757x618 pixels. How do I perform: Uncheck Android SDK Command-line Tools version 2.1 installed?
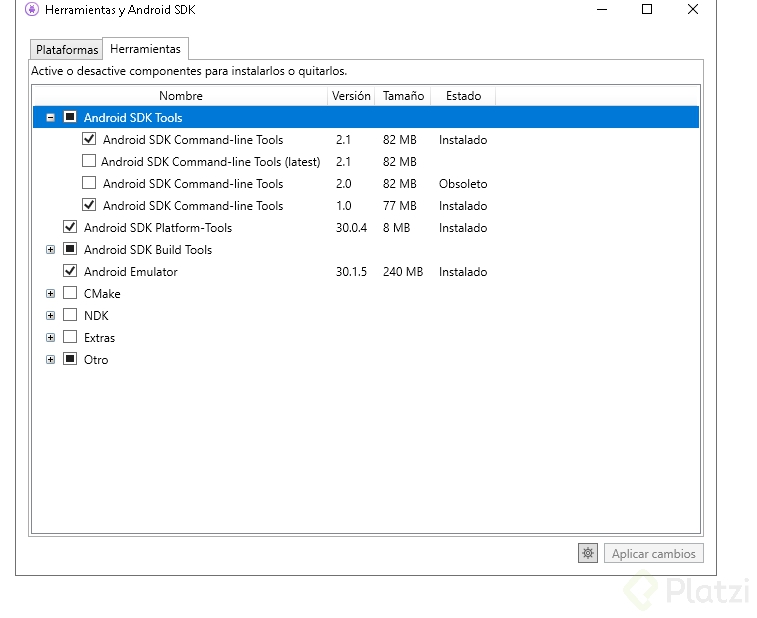click(x=89, y=139)
